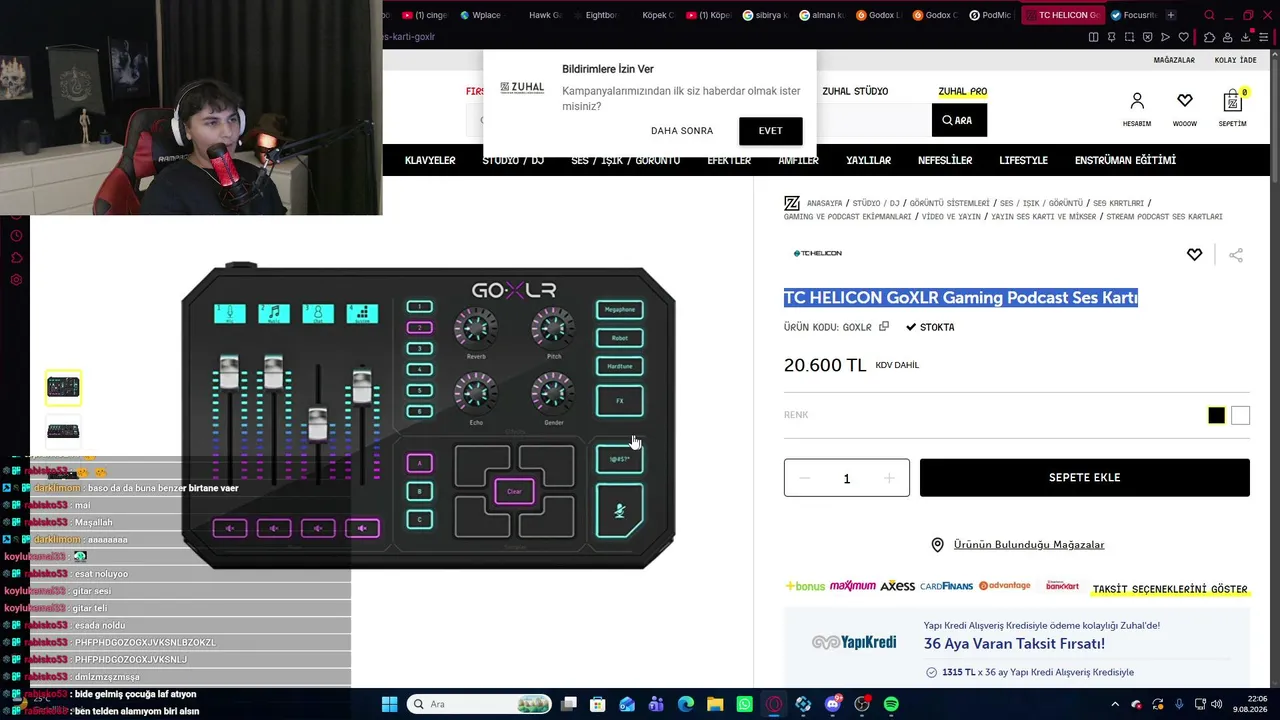The width and height of the screenshot is (1280, 720).
Task: Open File Explorer from the taskbar
Action: 715,704
